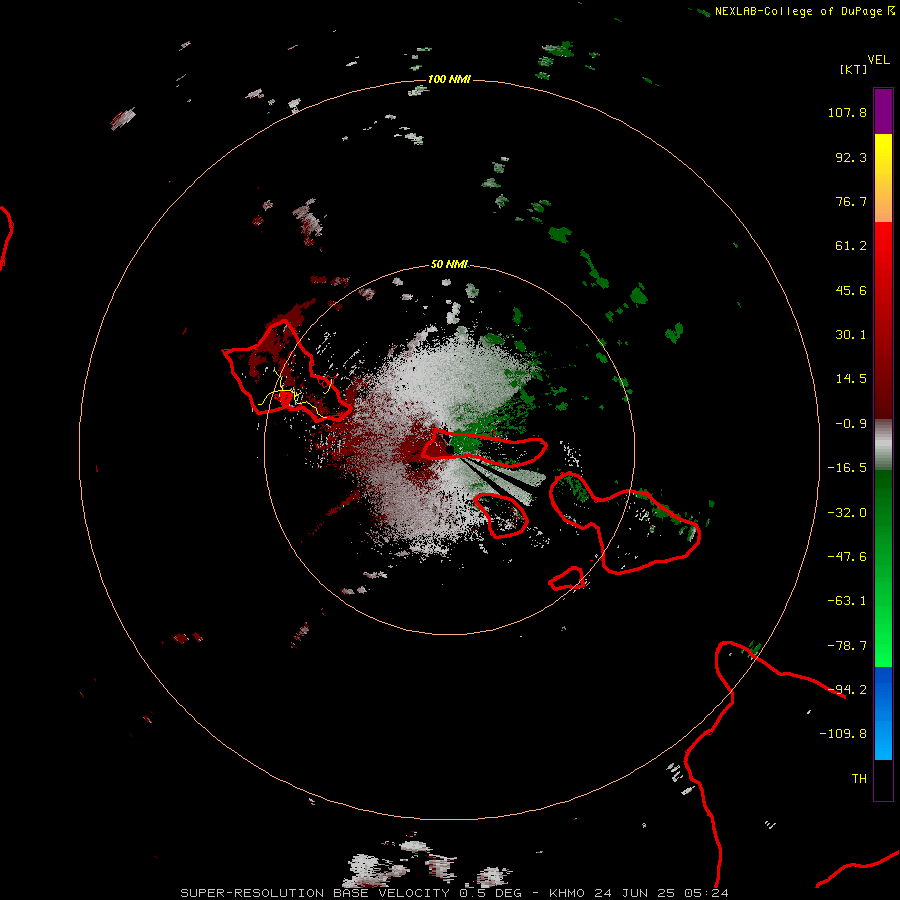Image resolution: width=900 pixels, height=900 pixels.
Task: Click the 107.8 scale value
Action: click(x=847, y=112)
